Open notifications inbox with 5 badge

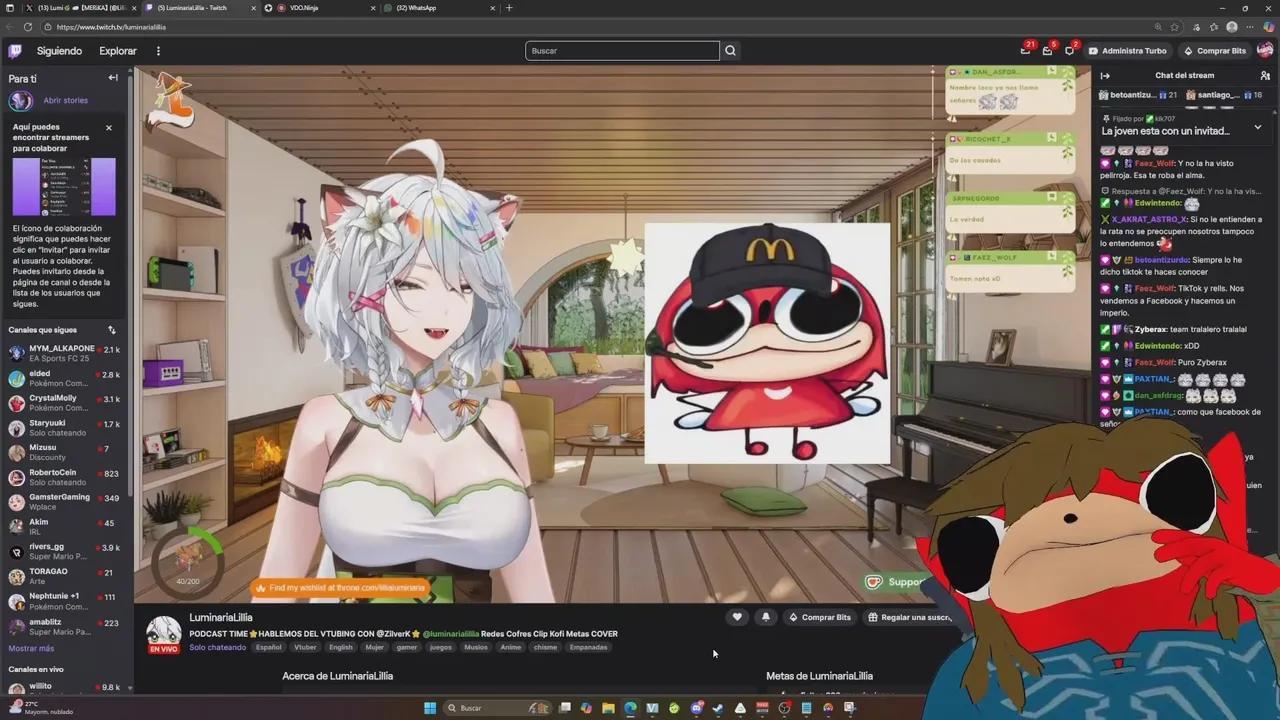(x=1048, y=50)
